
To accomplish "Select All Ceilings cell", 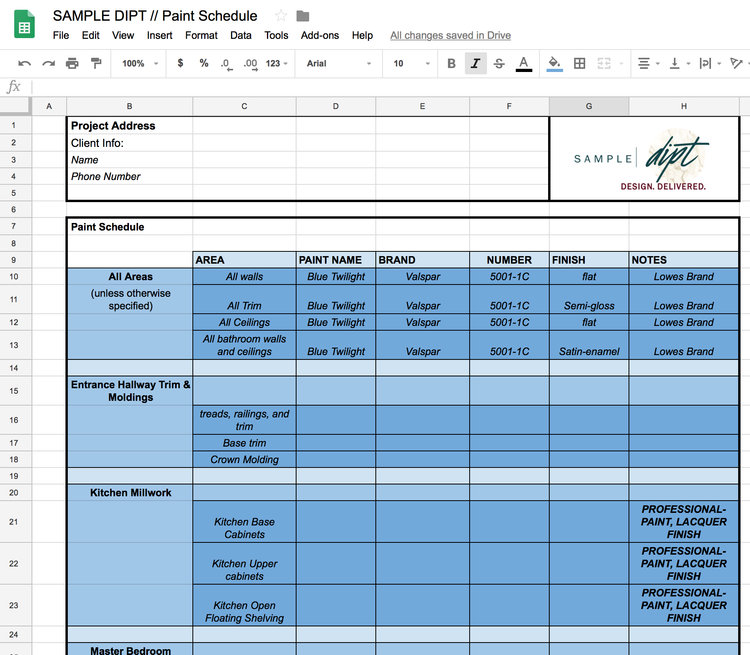I will pyautogui.click(x=244, y=322).
